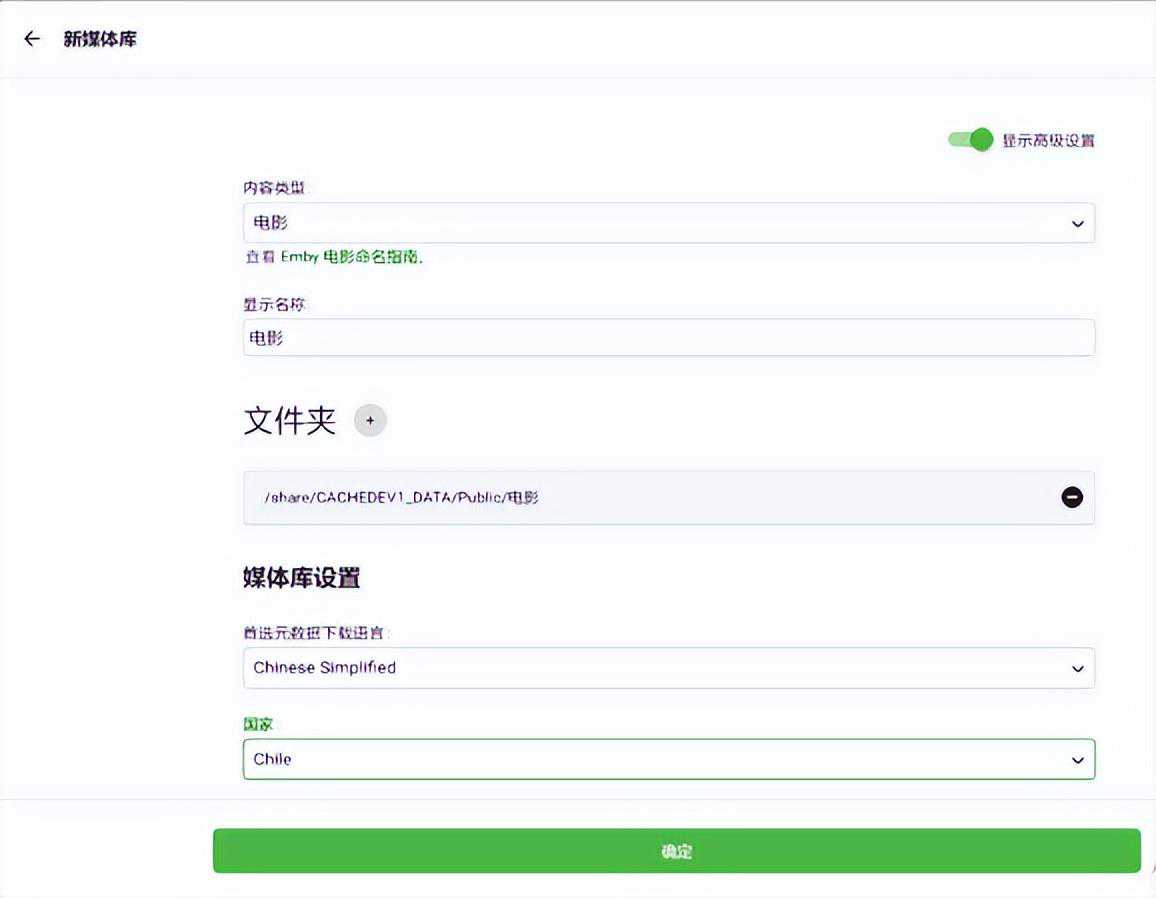Click the chevron arrow in 内容类型 field

click(x=1077, y=224)
